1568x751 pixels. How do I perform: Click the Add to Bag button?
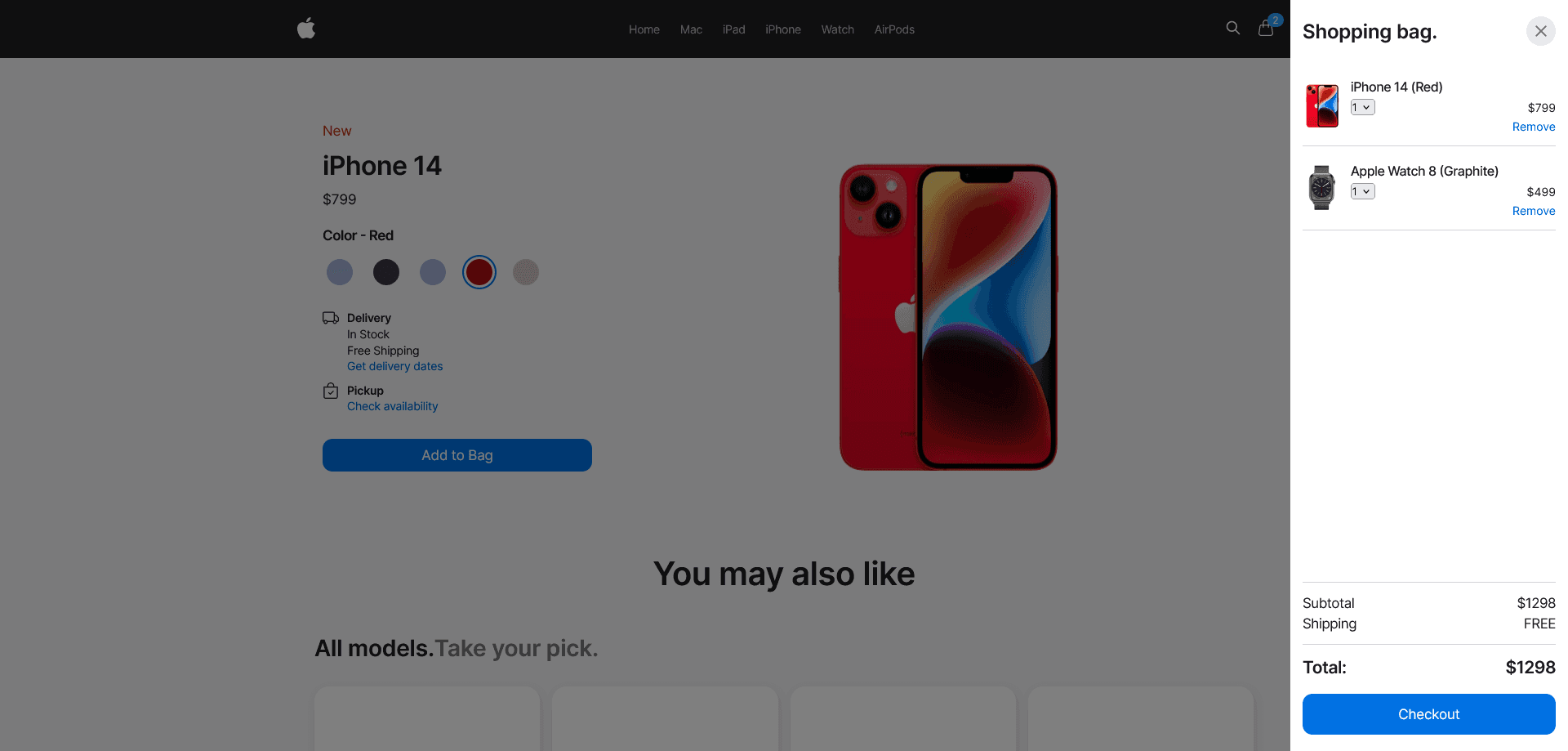click(457, 455)
